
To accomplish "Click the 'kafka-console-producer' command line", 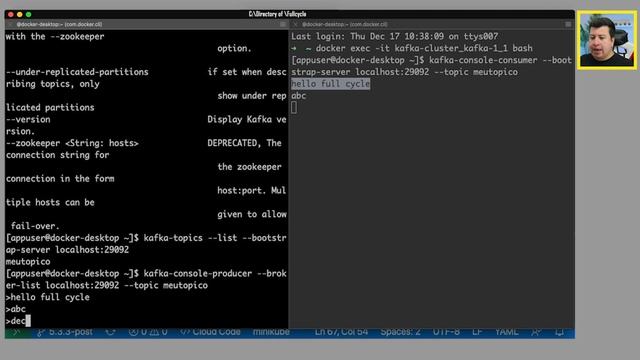I will pos(146,273).
